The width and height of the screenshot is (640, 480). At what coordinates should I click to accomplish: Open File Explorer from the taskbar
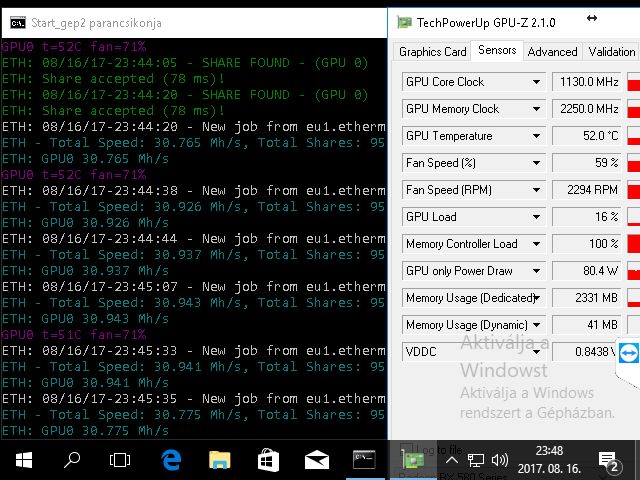pyautogui.click(x=220, y=460)
